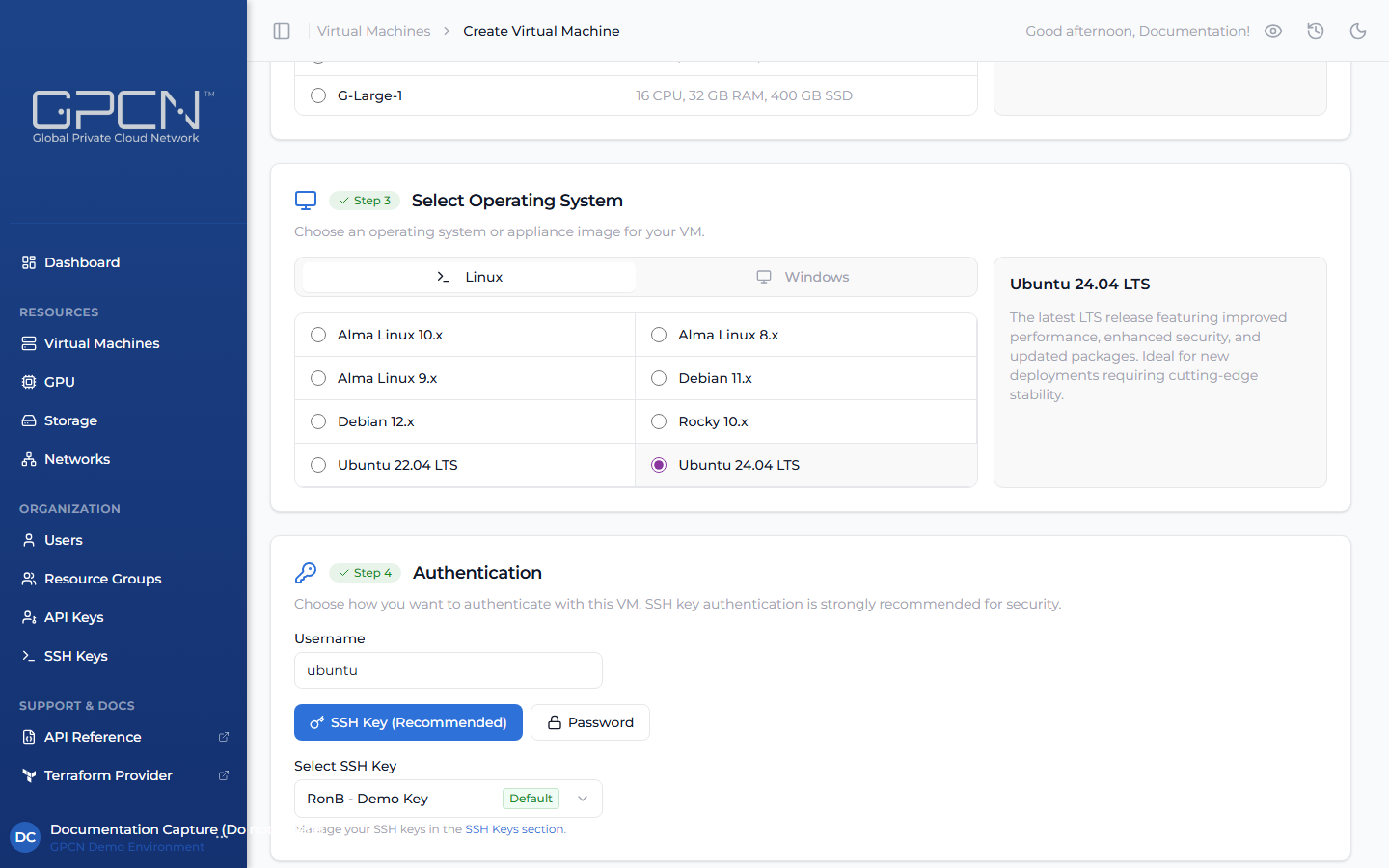Select Alma Linux 10.x radio option

[318, 335]
